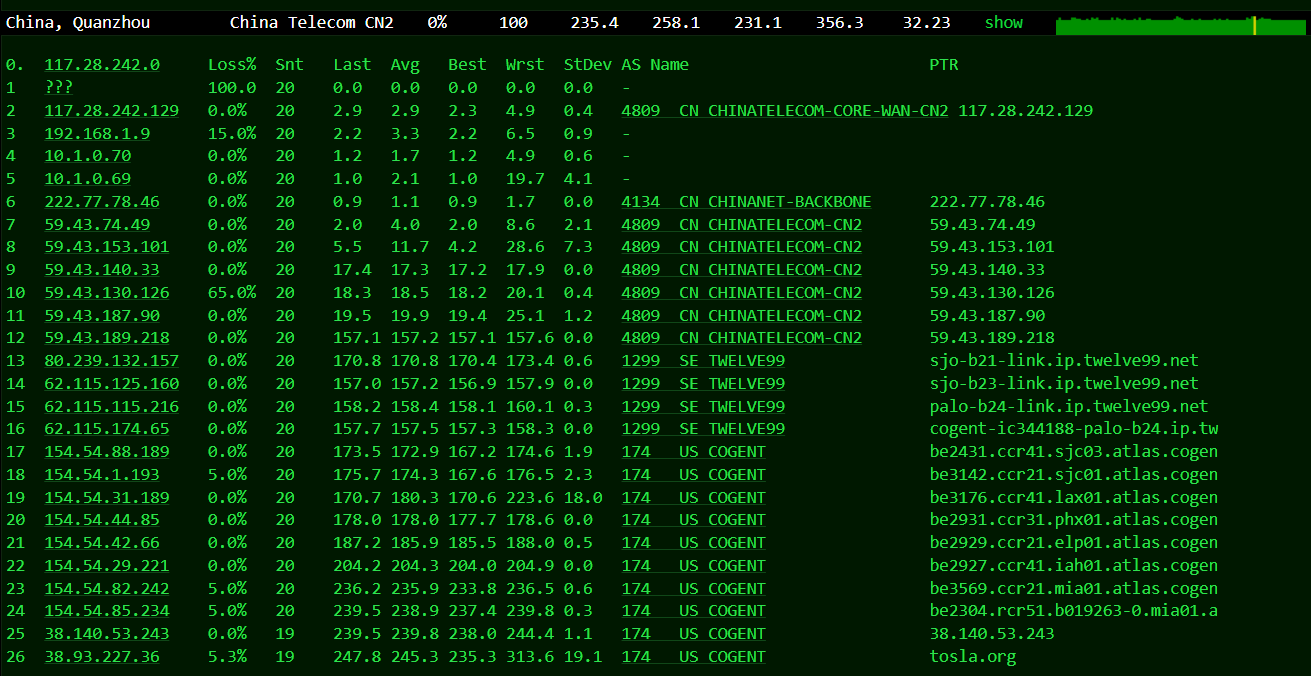The width and height of the screenshot is (1311, 676).
Task: Open hop IP 38.93.227.36 link
Action: (102, 656)
